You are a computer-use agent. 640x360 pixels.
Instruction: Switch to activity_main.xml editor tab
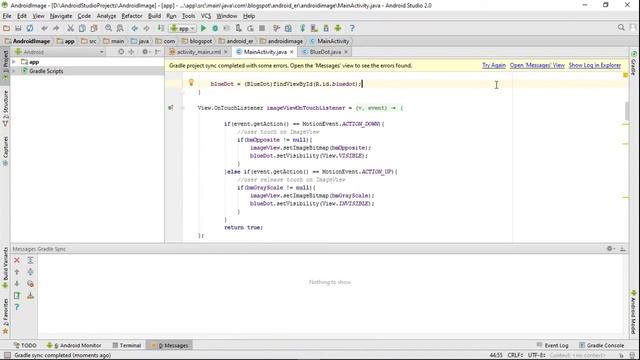point(198,52)
